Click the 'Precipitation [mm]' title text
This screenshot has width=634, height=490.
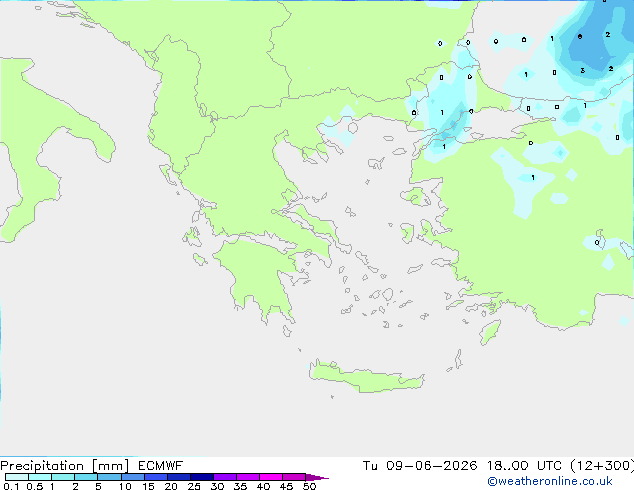click(65, 466)
